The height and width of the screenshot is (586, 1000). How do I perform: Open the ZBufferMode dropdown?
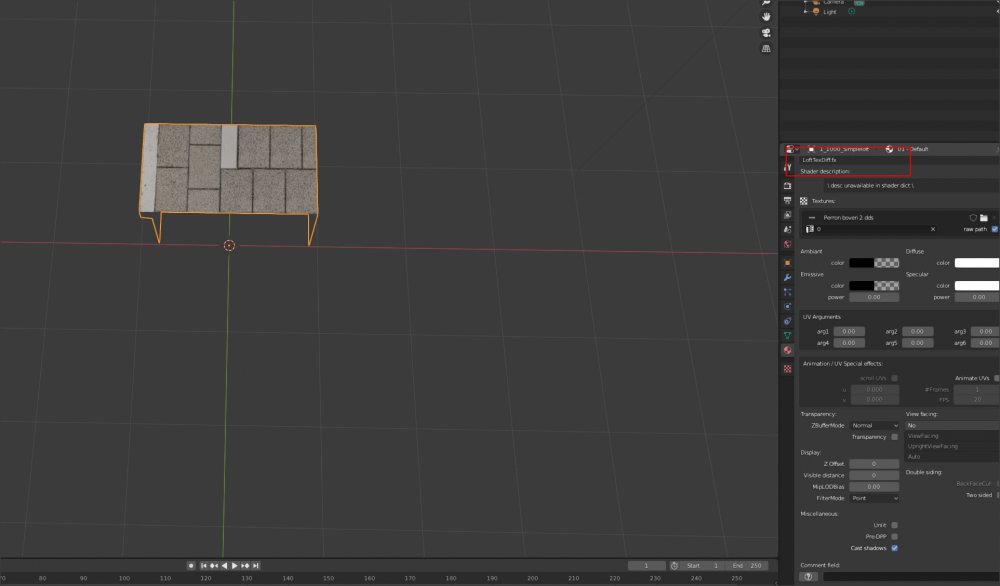[874, 425]
